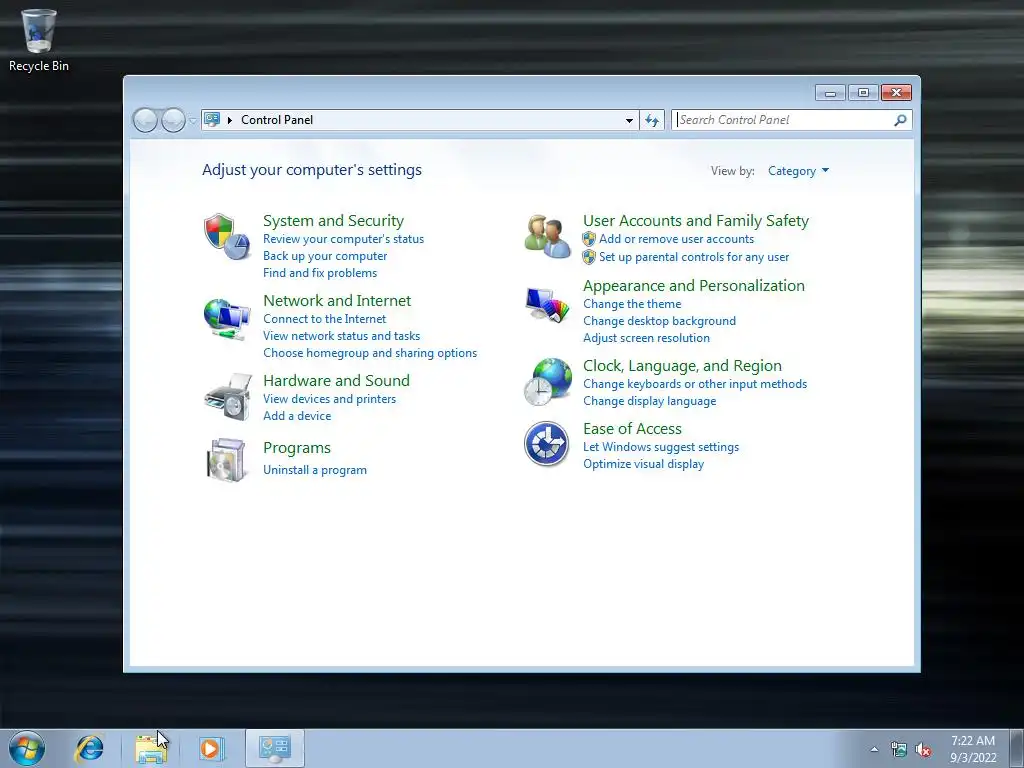Click shield icon beside Add or remove user accounts
The width and height of the screenshot is (1024, 768).
coord(589,239)
